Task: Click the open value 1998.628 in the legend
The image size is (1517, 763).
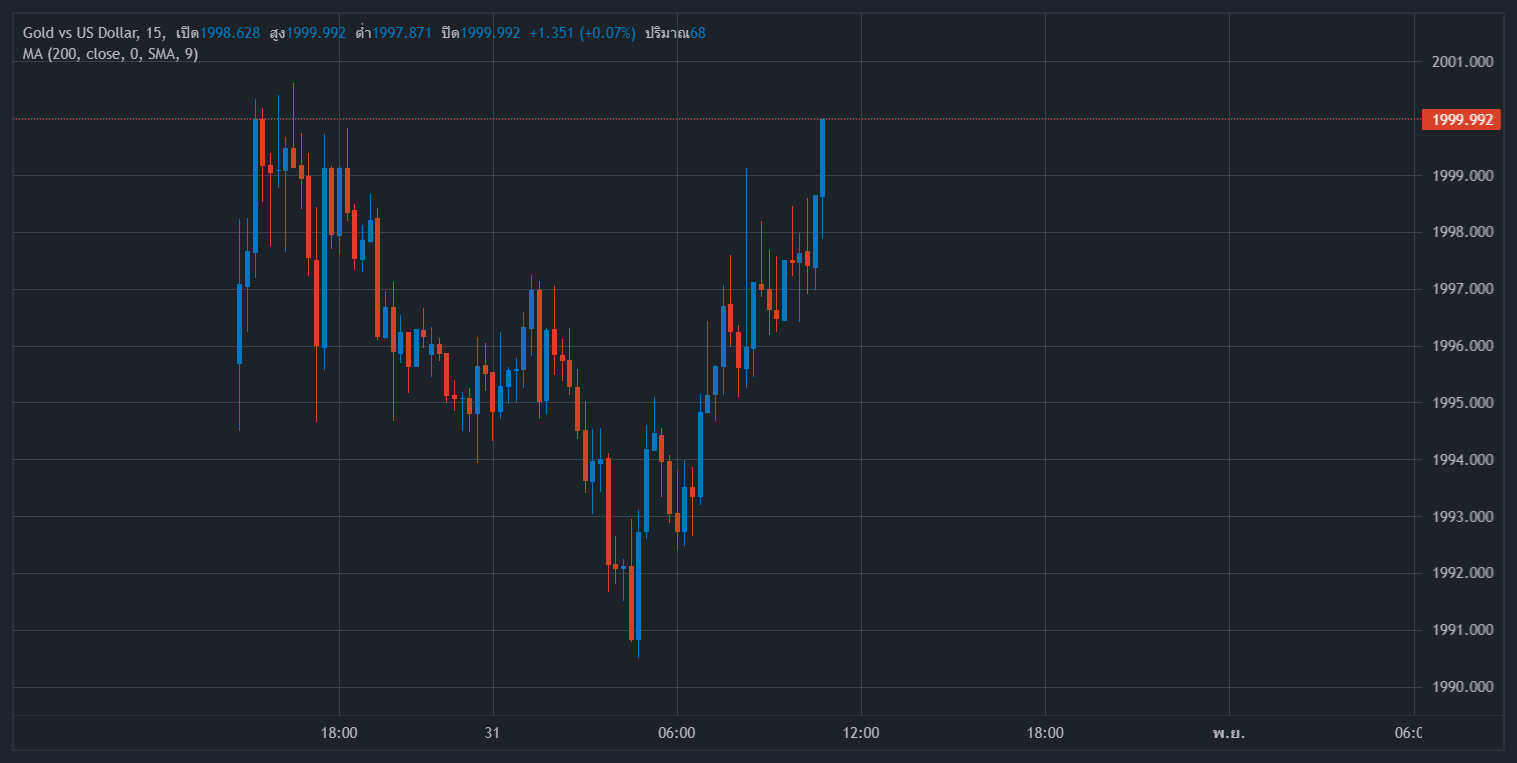Action: point(230,33)
